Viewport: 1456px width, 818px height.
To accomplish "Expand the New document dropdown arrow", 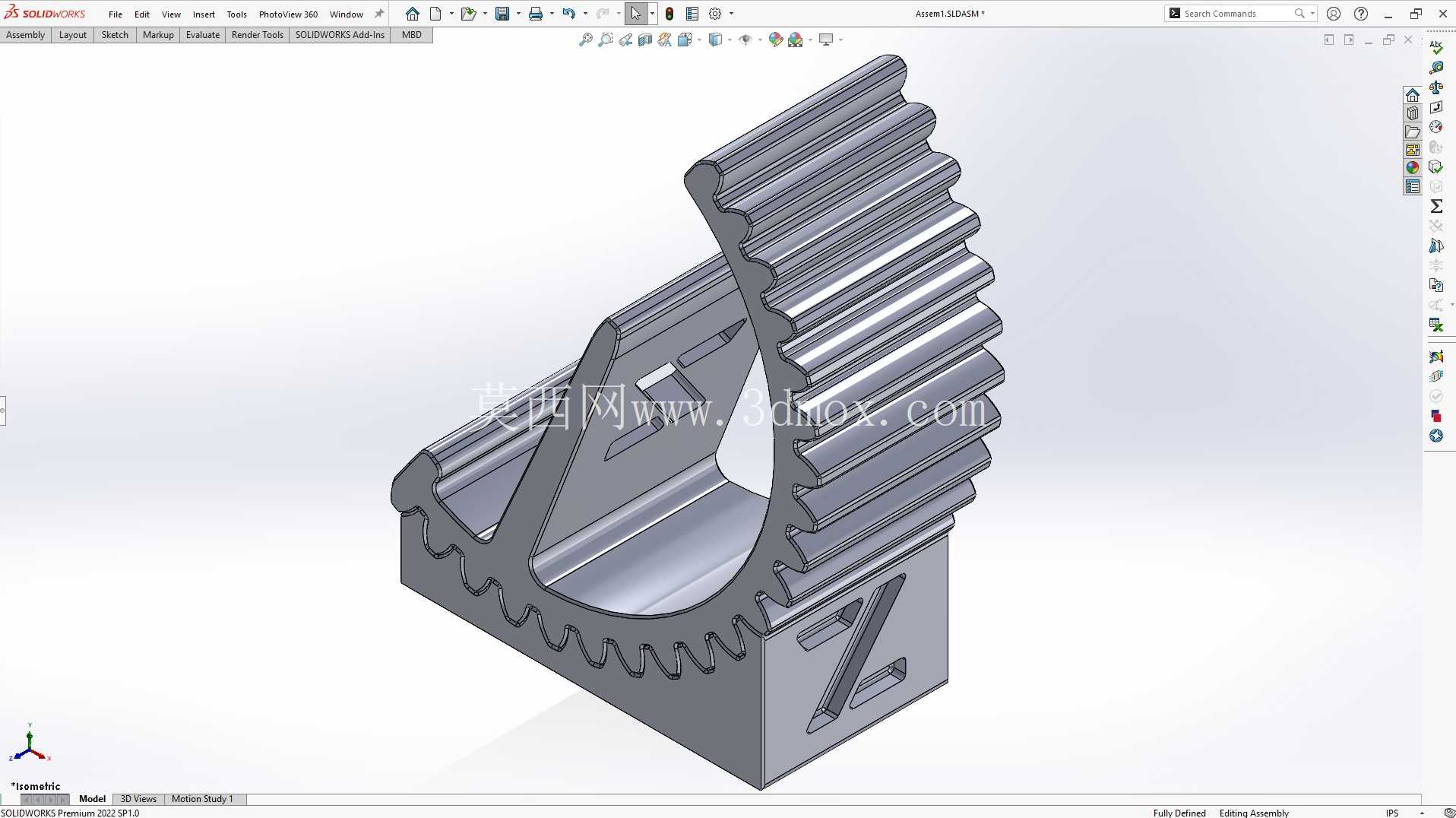I will [451, 14].
